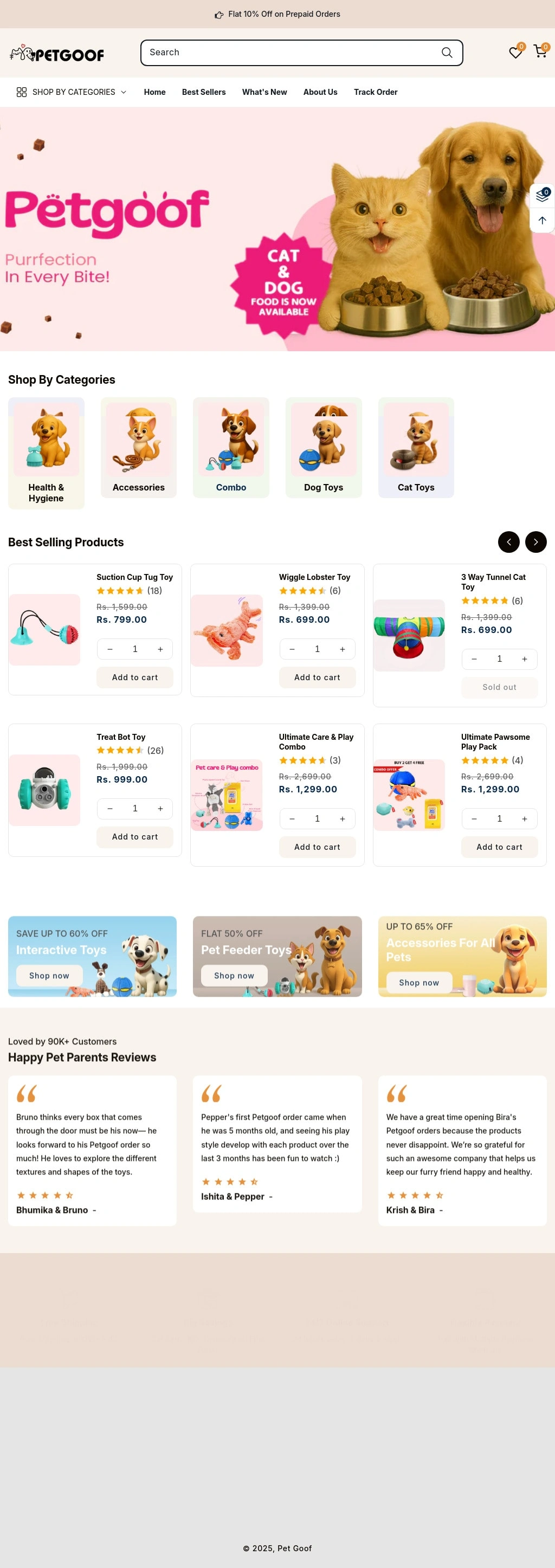Open the shopping cart icon

tap(540, 51)
